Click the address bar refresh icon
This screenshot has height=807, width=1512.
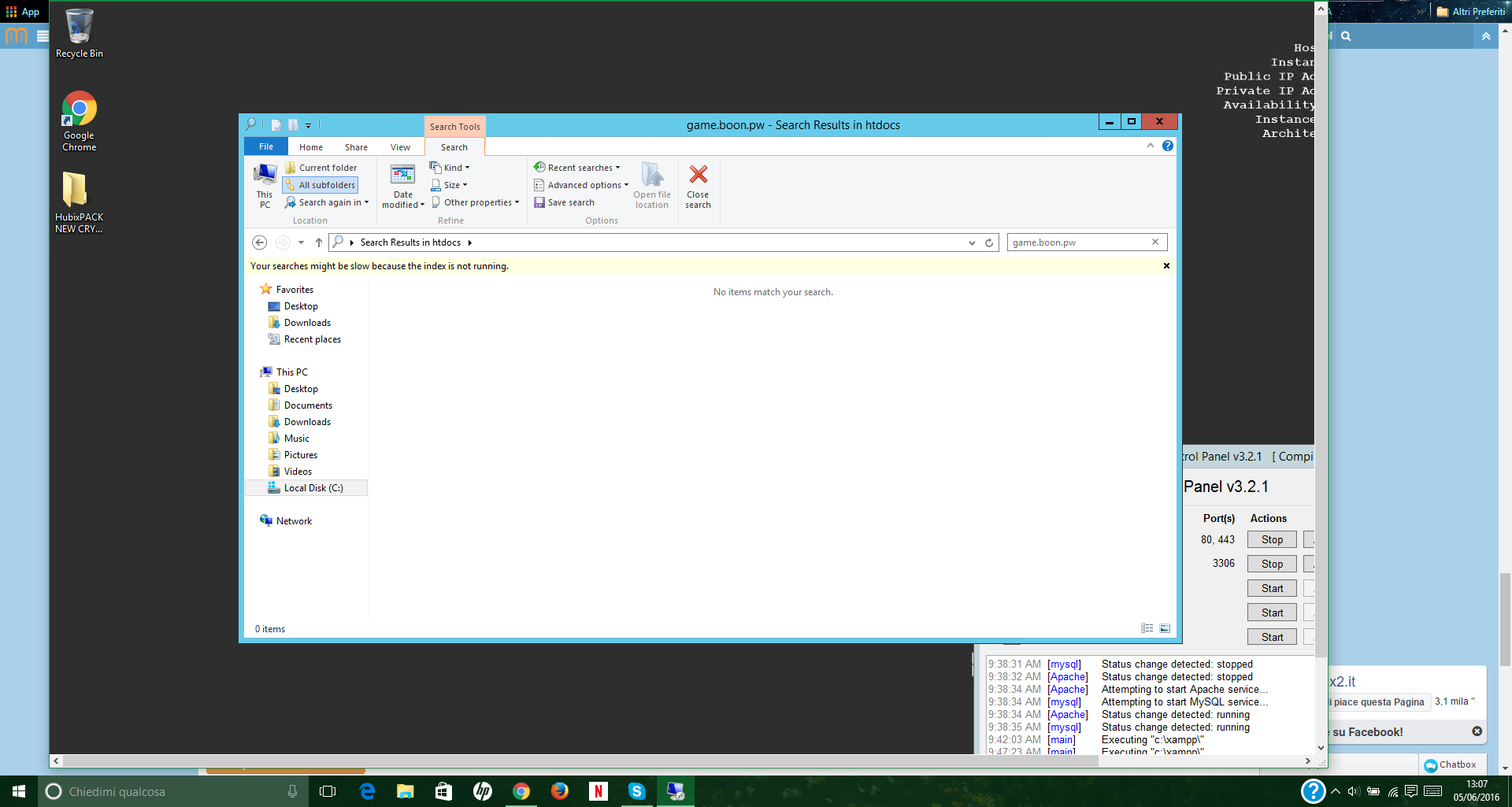coord(989,242)
